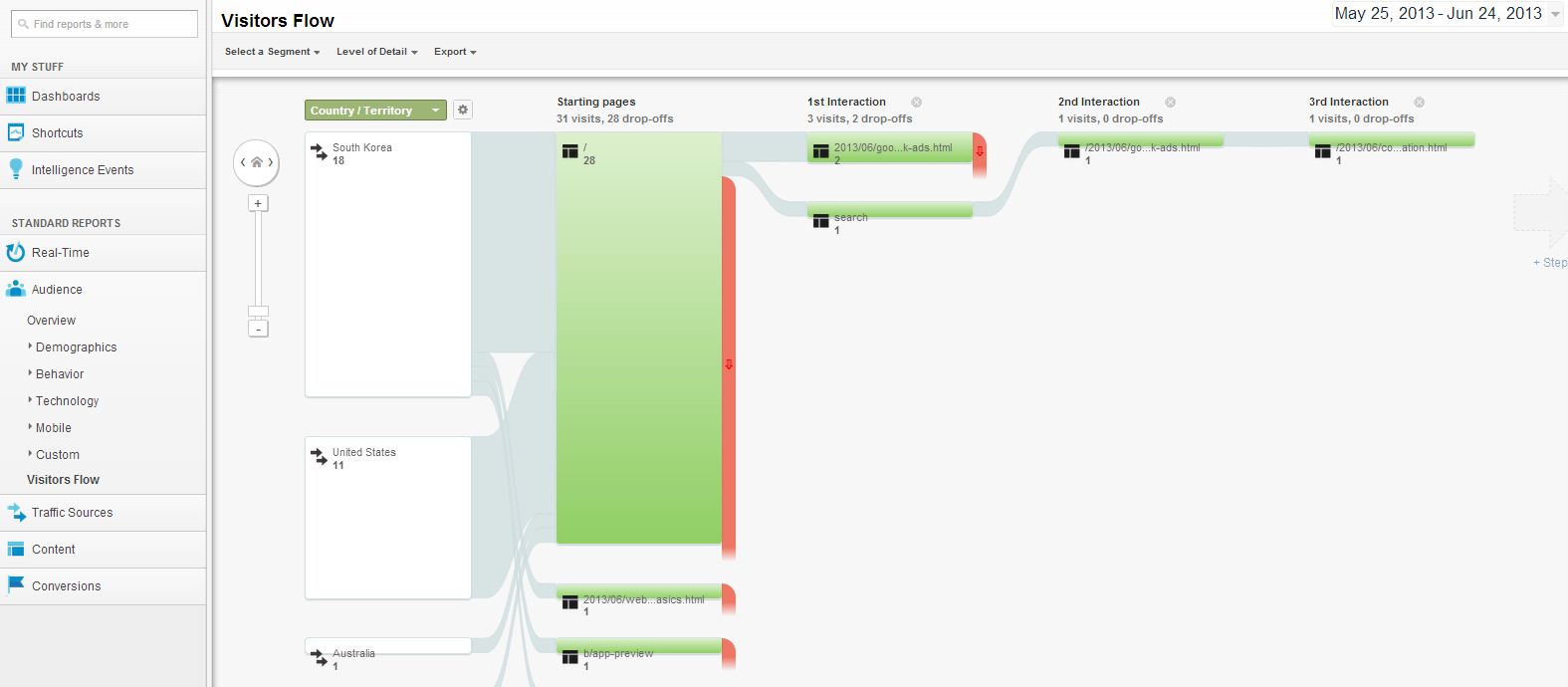Adjust the zoom level slider
The width and height of the screenshot is (1568, 687).
(258, 309)
